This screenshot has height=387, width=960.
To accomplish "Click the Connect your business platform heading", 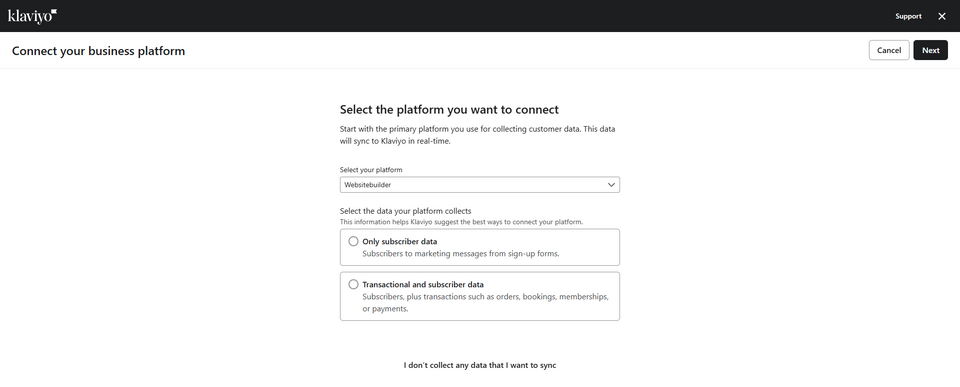I will point(99,51).
